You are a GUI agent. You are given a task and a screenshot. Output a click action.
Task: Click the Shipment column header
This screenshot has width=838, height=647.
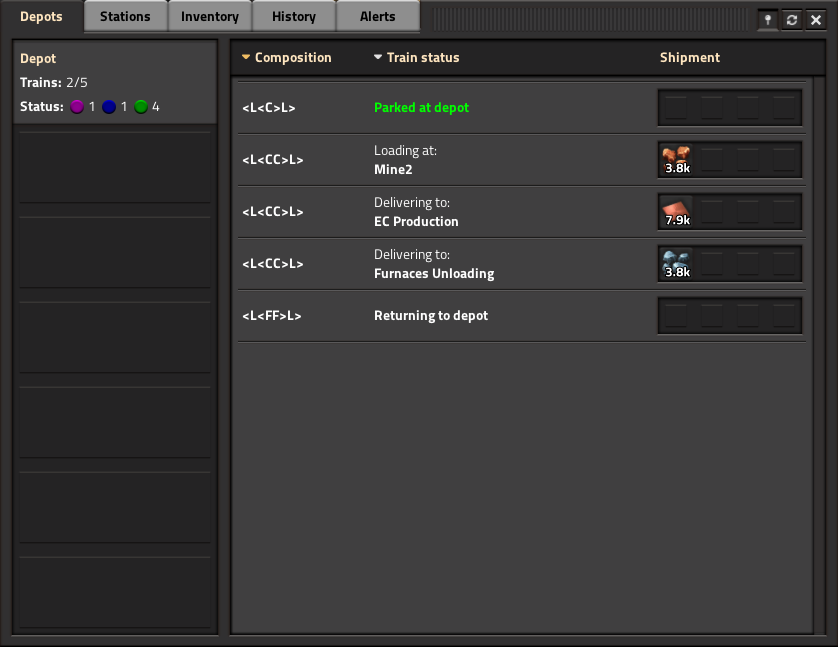point(689,57)
